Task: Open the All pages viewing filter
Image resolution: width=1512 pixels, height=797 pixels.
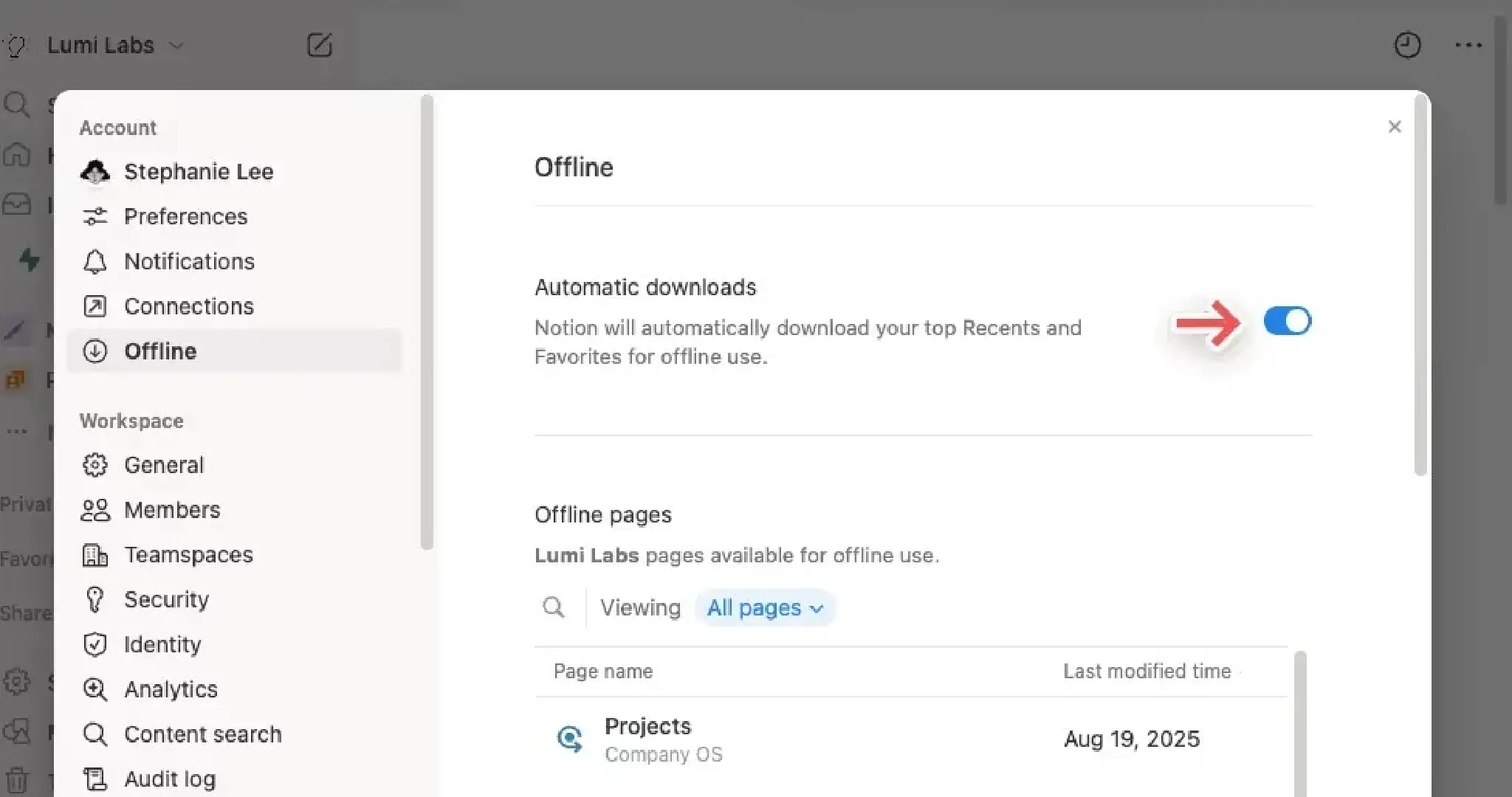Action: [x=764, y=607]
